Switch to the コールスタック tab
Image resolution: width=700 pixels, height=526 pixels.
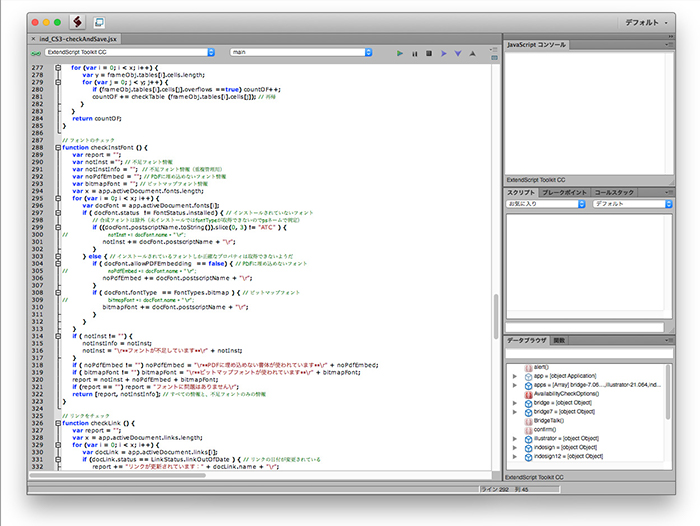613,191
